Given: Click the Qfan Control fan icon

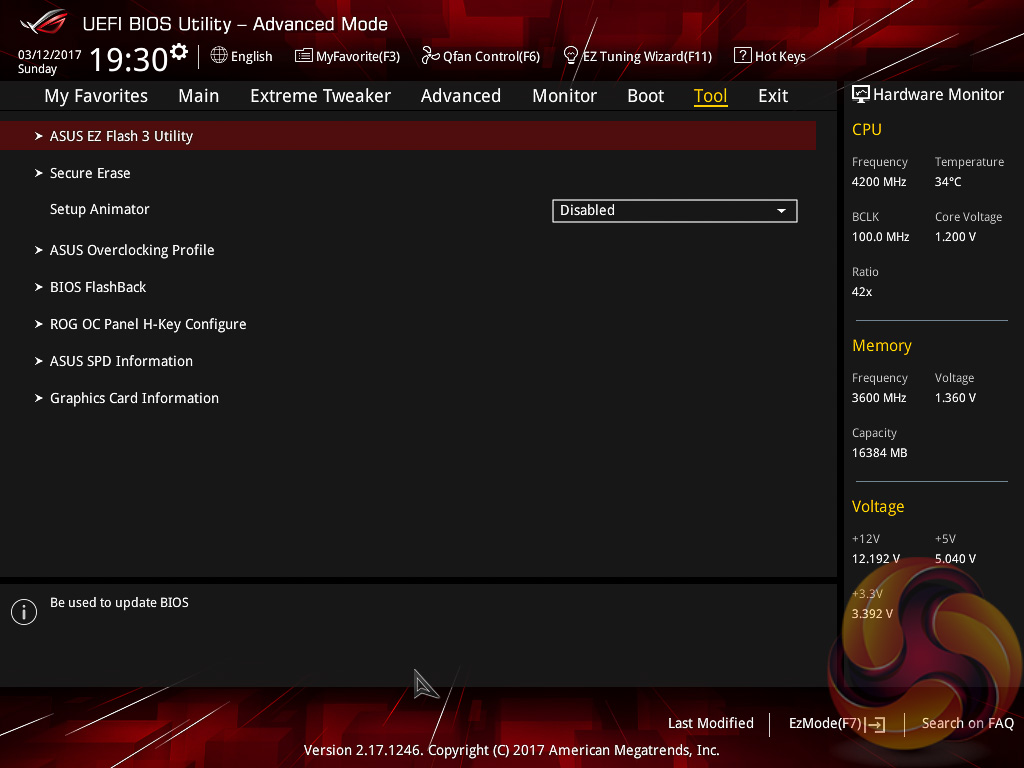Looking at the screenshot, I should pyautogui.click(x=430, y=56).
